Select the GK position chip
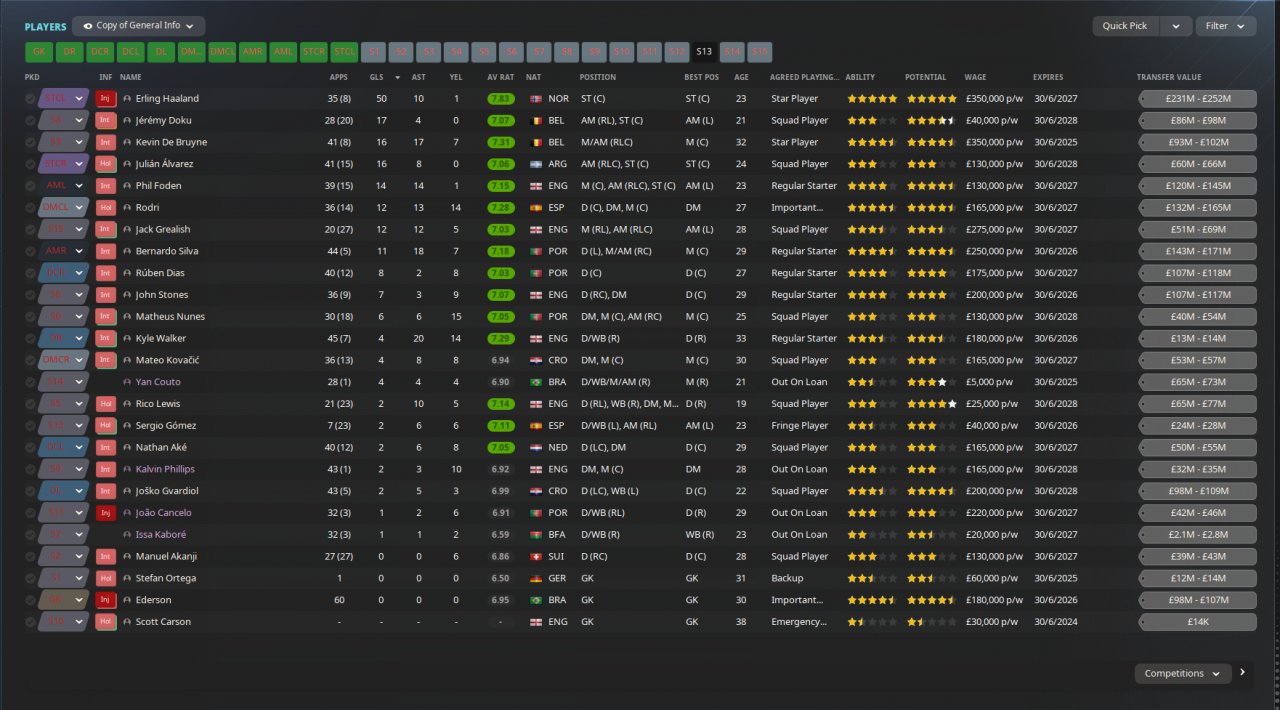Image resolution: width=1280 pixels, height=710 pixels. (x=39, y=52)
